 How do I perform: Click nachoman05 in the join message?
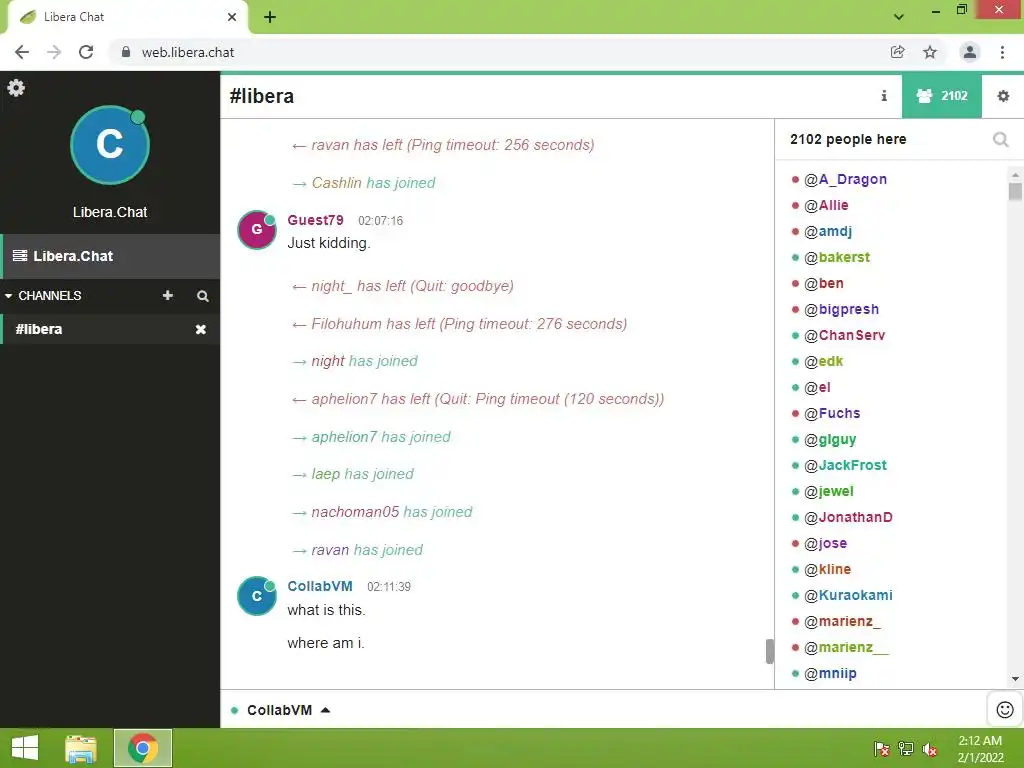[355, 512]
